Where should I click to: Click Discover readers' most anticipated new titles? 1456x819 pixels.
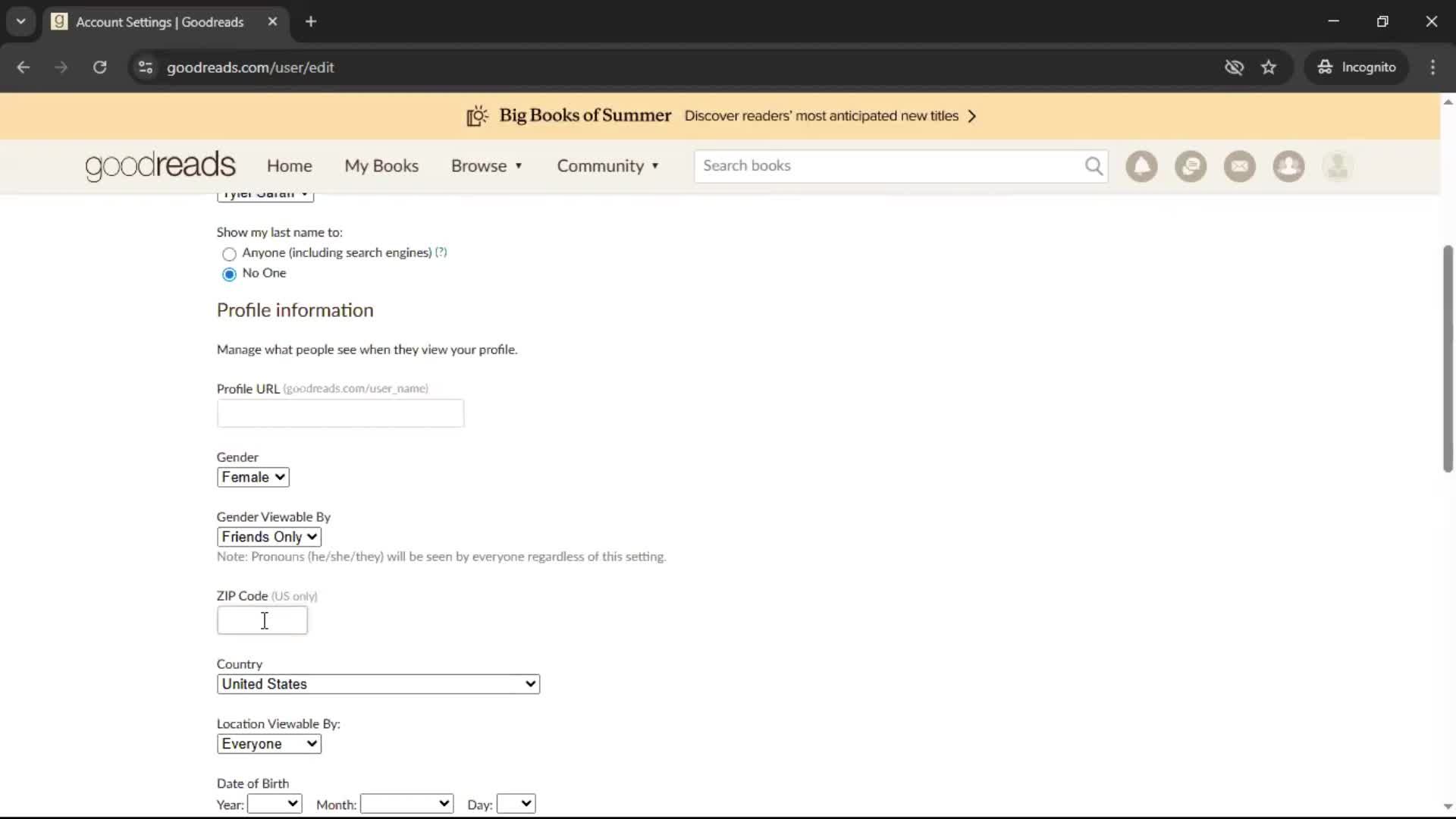pos(821,116)
